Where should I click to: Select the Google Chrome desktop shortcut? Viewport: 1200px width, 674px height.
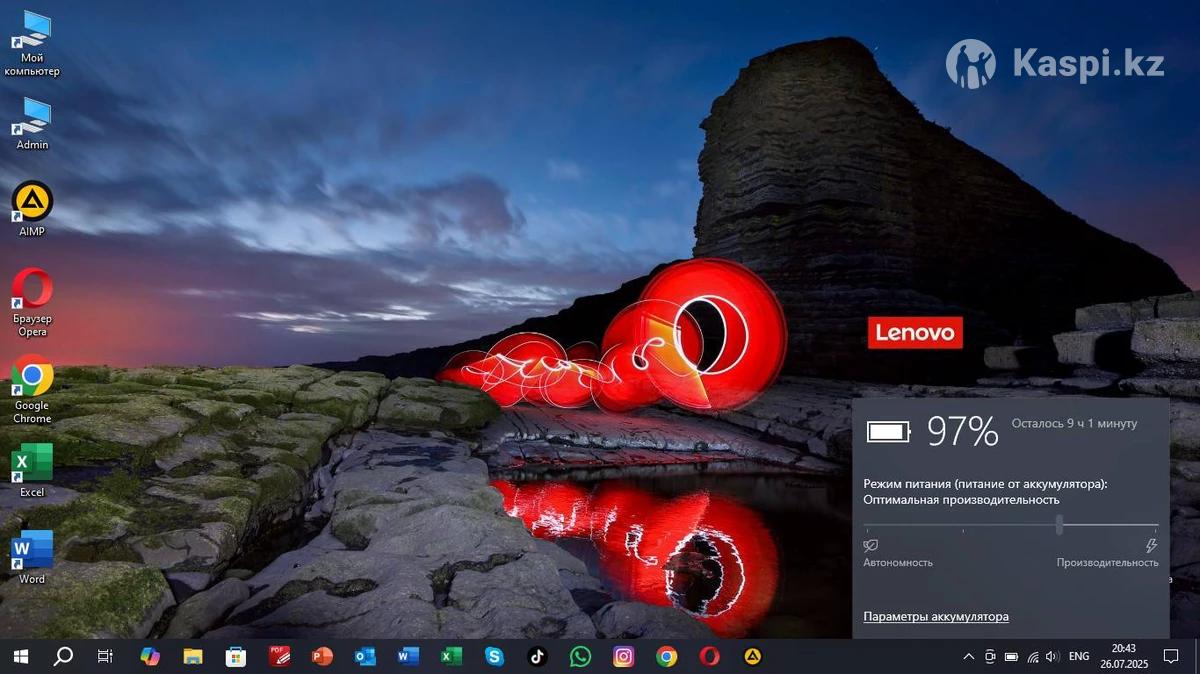pyautogui.click(x=32, y=389)
